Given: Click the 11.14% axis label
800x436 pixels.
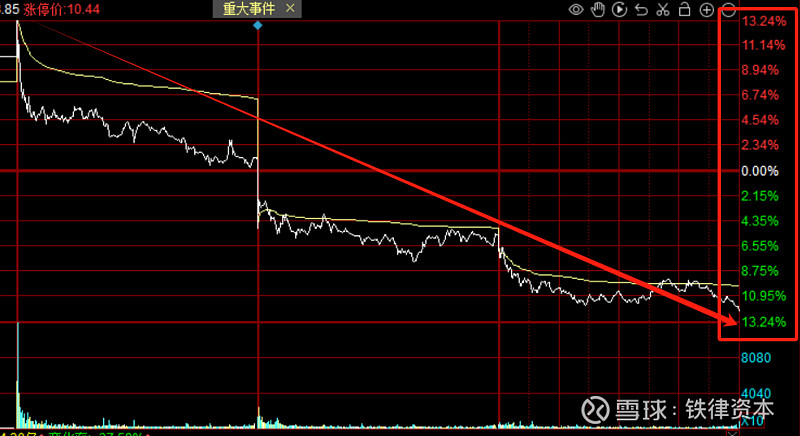Looking at the screenshot, I should (x=764, y=45).
